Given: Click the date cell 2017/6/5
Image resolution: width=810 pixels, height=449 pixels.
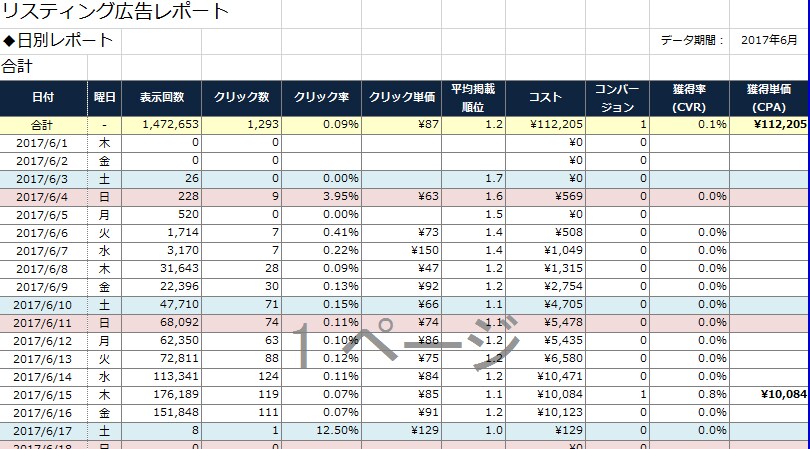Looking at the screenshot, I should 43,215.
